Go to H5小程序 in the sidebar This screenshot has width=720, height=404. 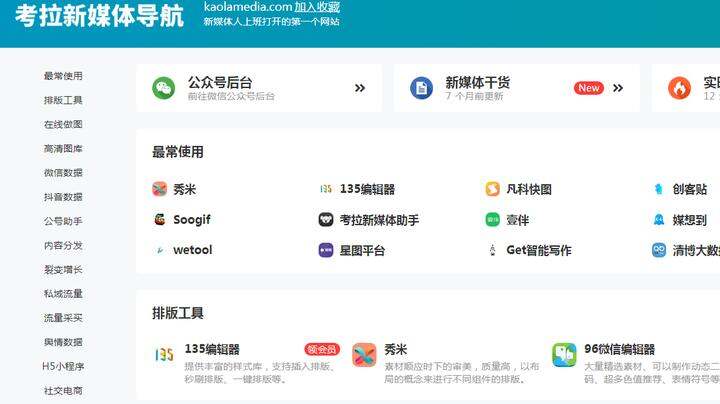(x=63, y=366)
